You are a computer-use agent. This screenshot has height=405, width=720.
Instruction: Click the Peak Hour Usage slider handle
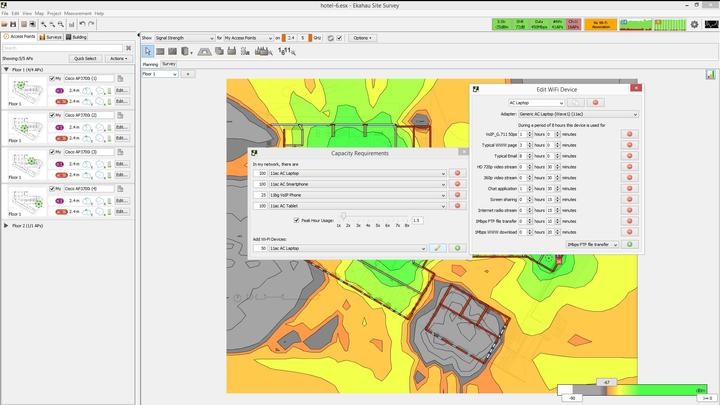point(343,216)
